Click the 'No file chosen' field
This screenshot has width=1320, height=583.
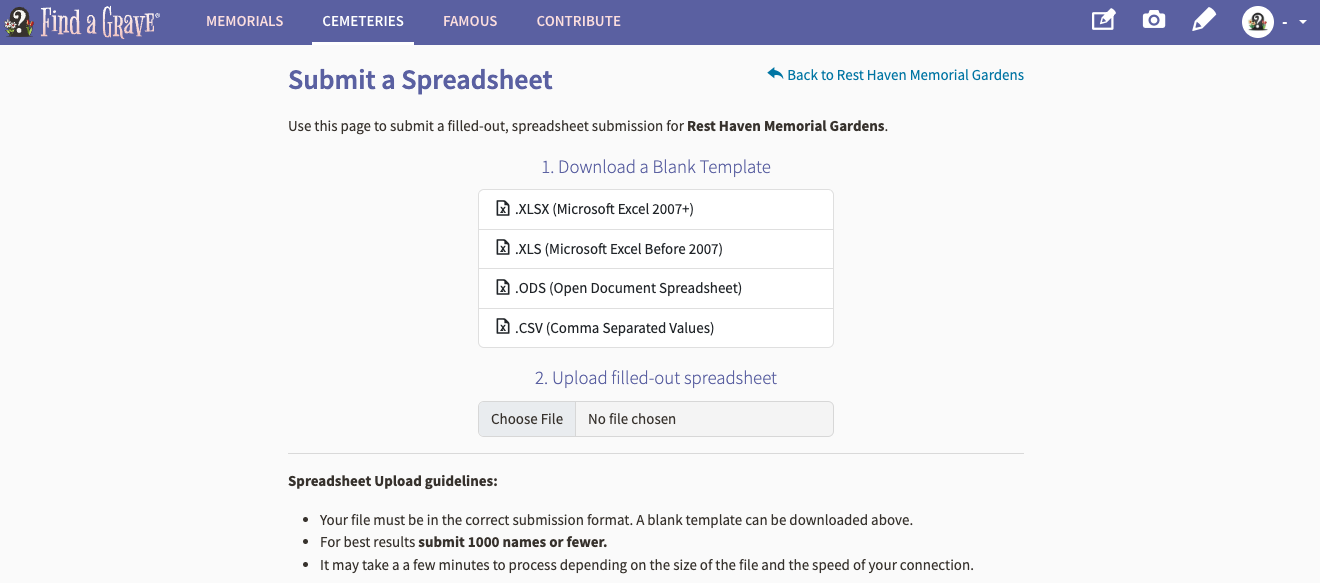click(x=704, y=419)
